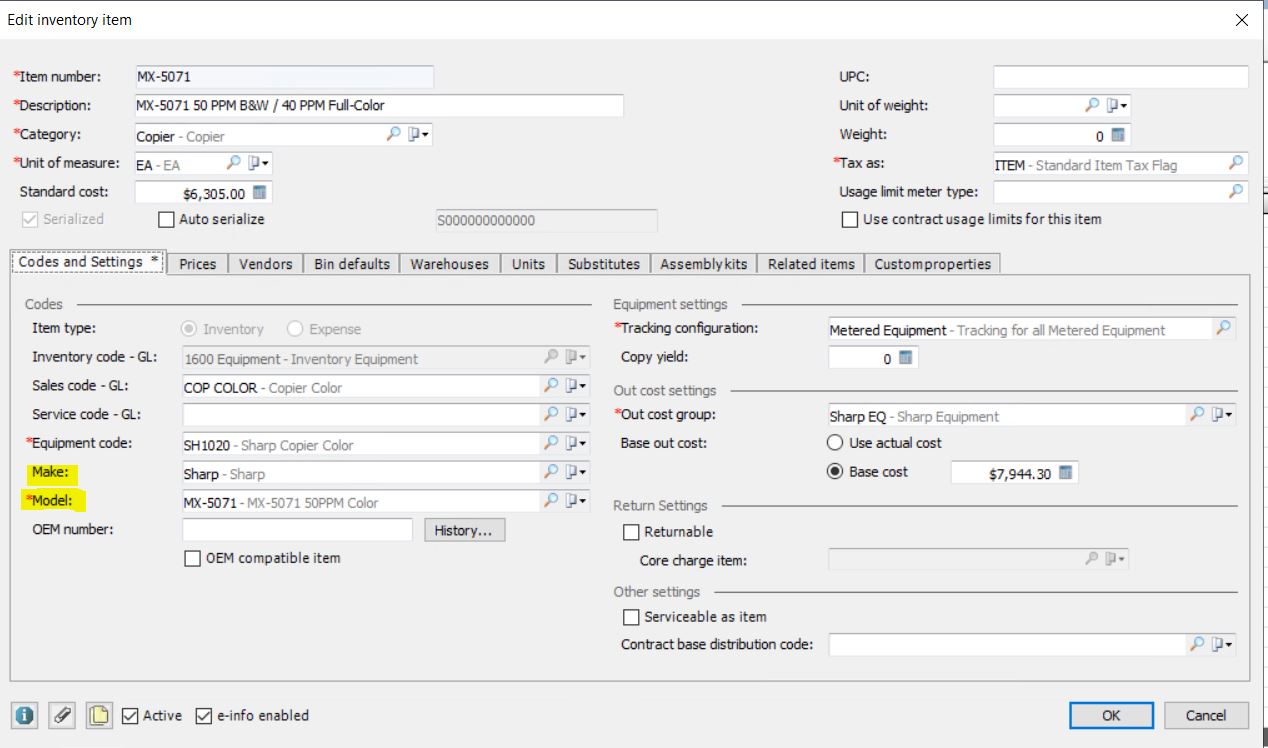Open the Bin defaults tab
The width and height of the screenshot is (1268, 748).
point(352,264)
